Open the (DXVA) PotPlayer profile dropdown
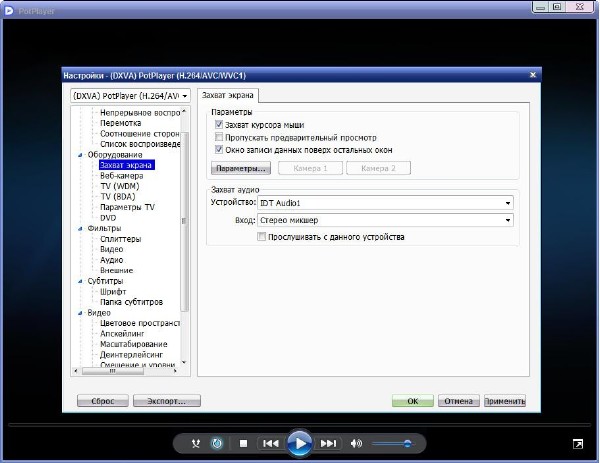Viewport: 600px width, 463px height. [130, 95]
